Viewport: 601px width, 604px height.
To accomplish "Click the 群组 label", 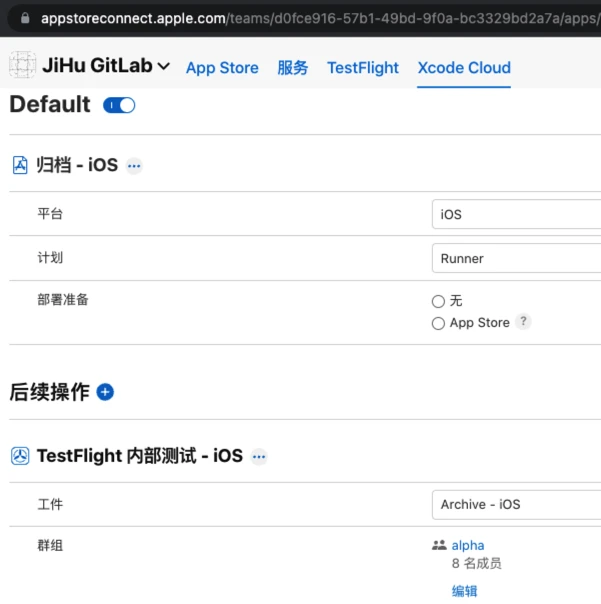I will (x=50, y=545).
